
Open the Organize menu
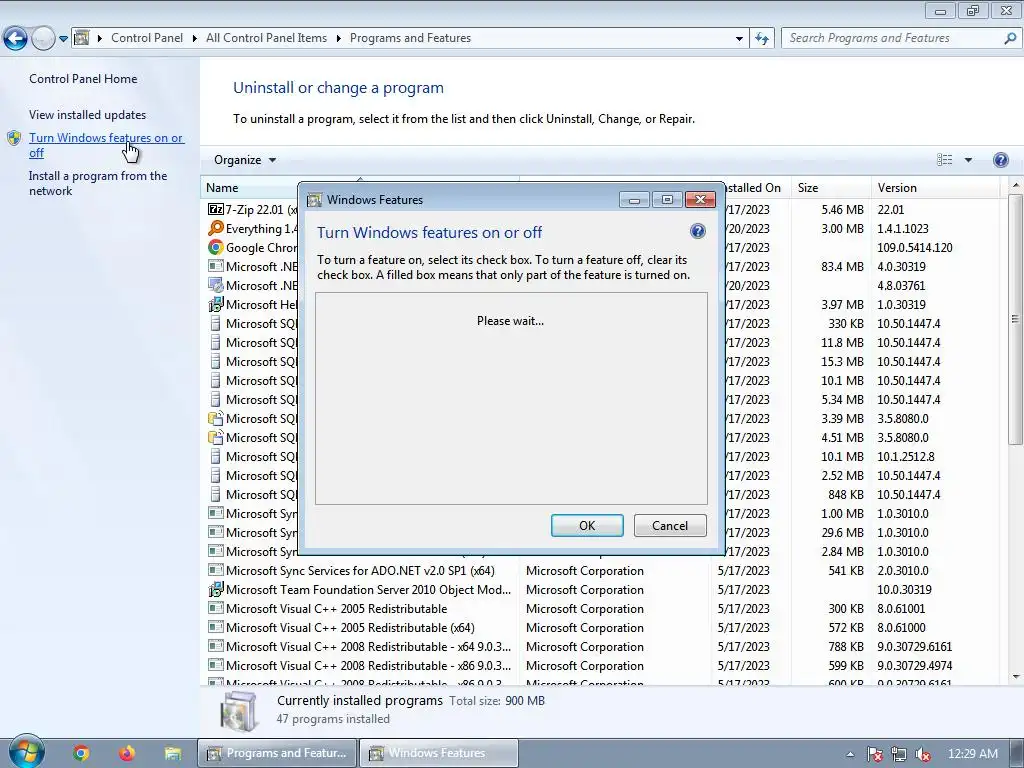click(245, 160)
